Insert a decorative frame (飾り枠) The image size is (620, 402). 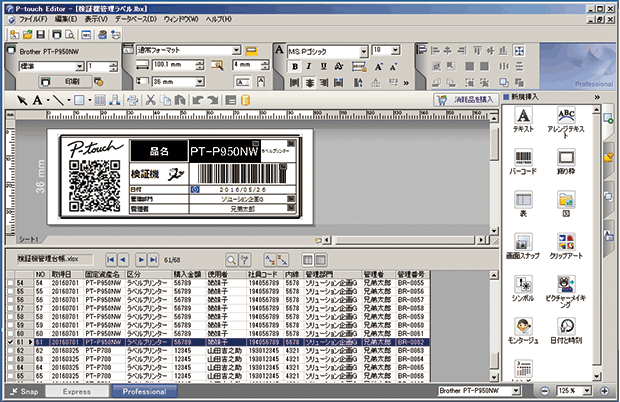pyautogui.click(x=566, y=161)
